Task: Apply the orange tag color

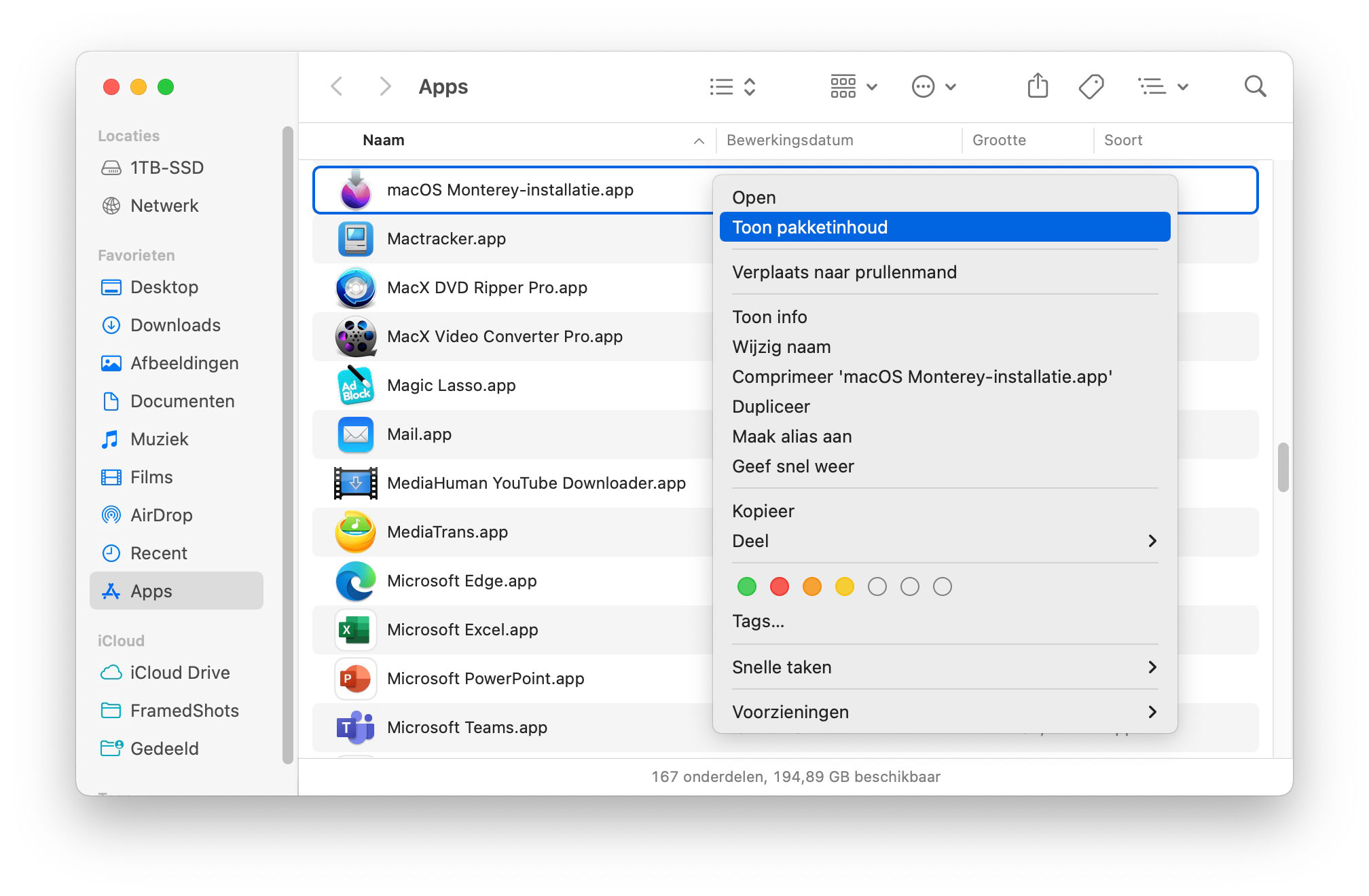Action: [x=812, y=586]
